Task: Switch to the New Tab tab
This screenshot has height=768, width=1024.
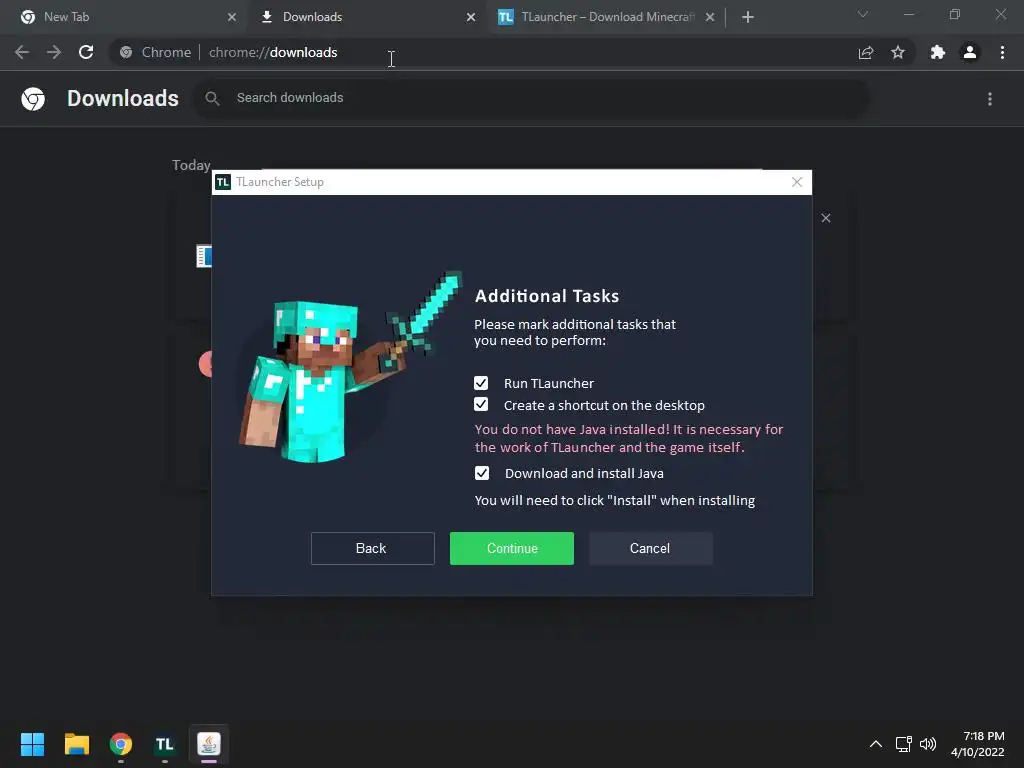Action: pos(124,17)
